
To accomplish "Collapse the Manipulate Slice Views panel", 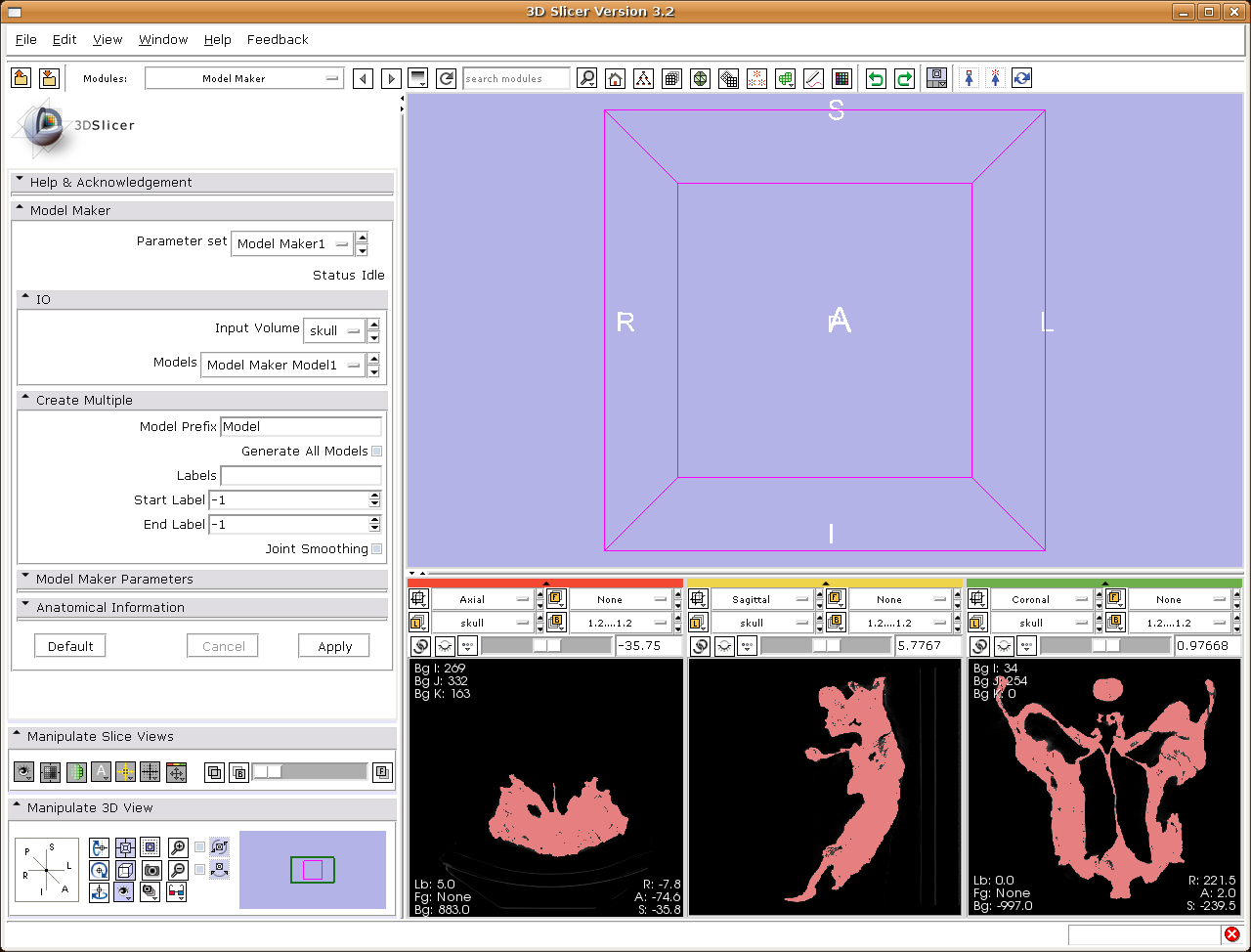I will click(x=202, y=736).
